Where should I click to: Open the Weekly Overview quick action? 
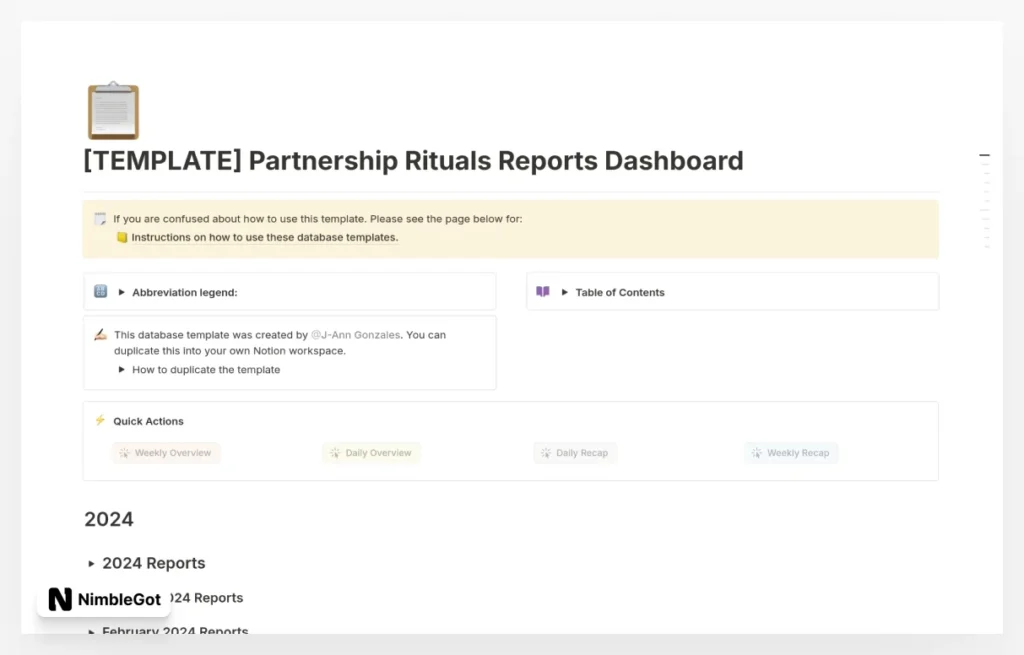click(x=166, y=452)
